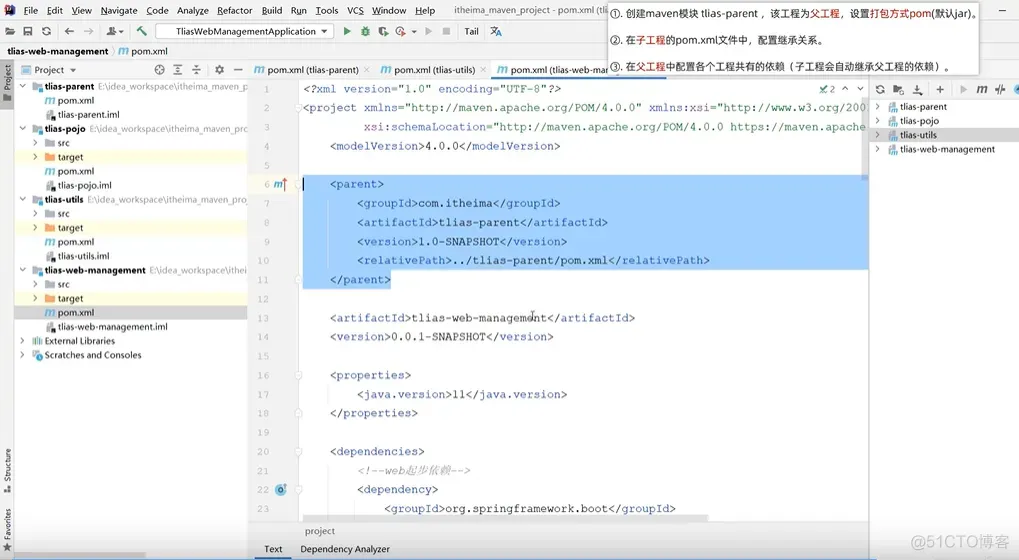This screenshot has height=560, width=1019.
Task: Navigate forward with the right arrow icon
Action: coord(88,31)
